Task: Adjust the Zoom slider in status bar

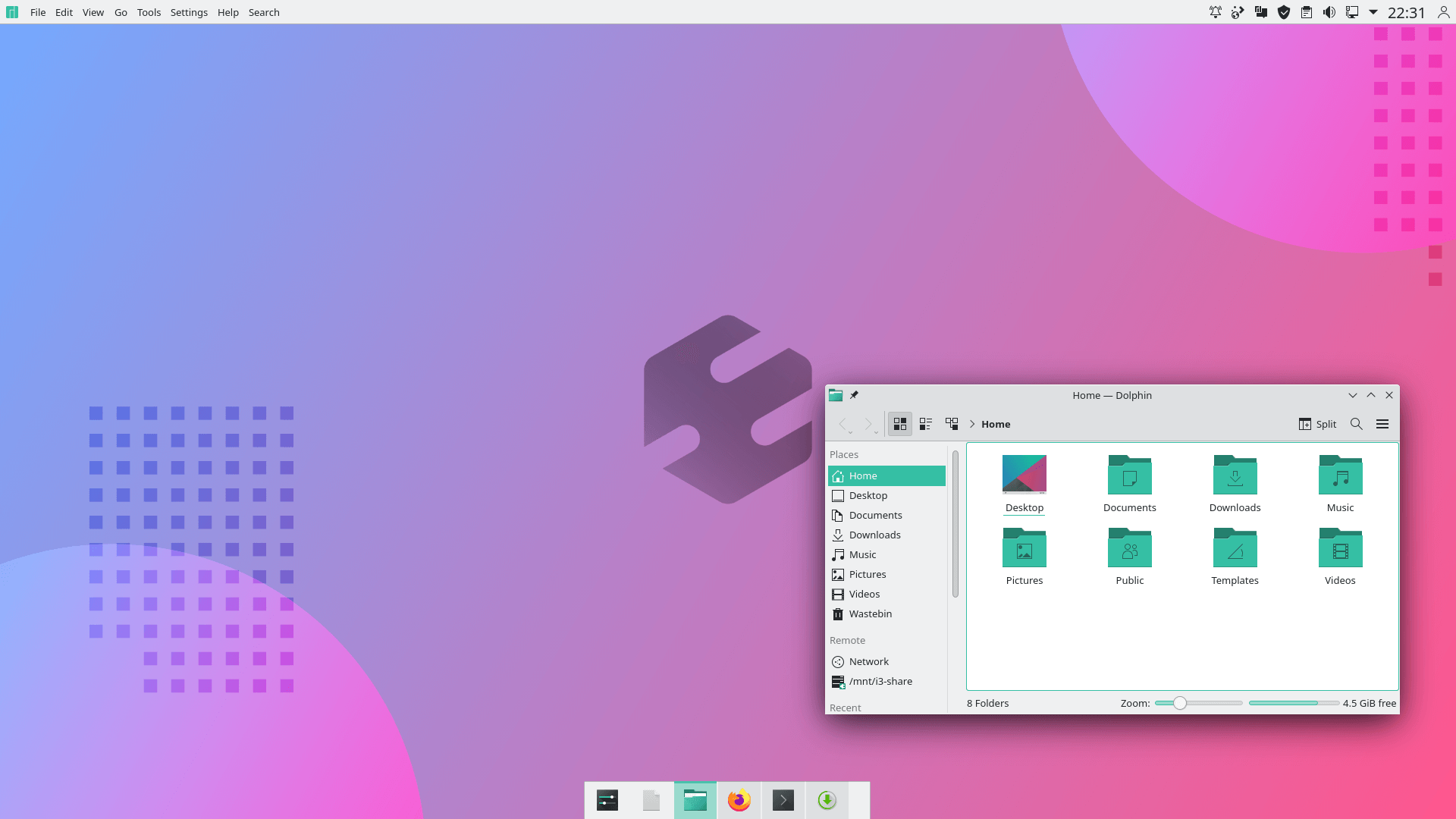Action: pyautogui.click(x=1198, y=703)
